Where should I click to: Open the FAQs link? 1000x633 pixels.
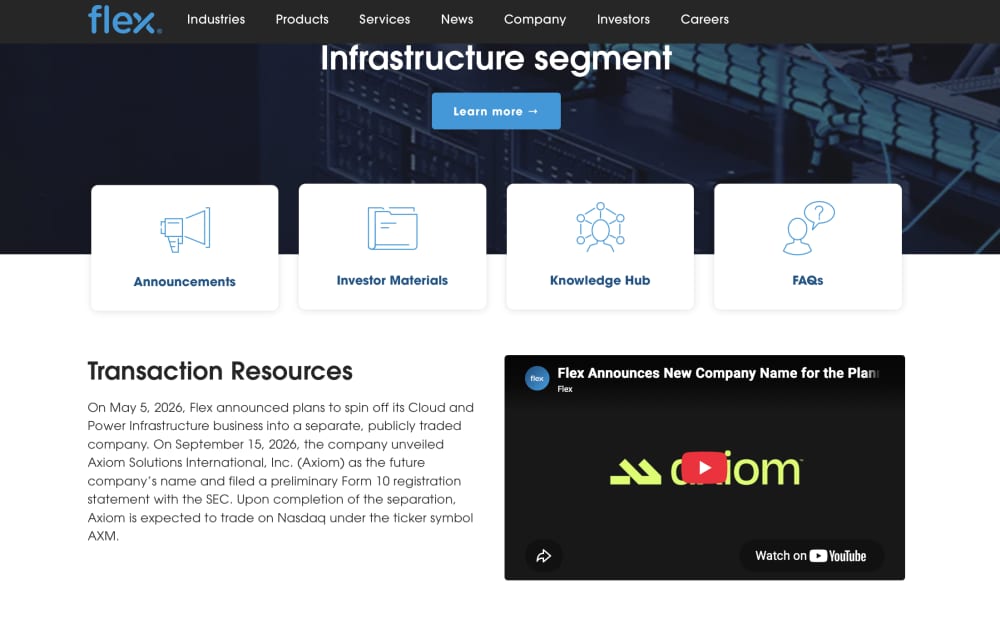[x=807, y=280]
